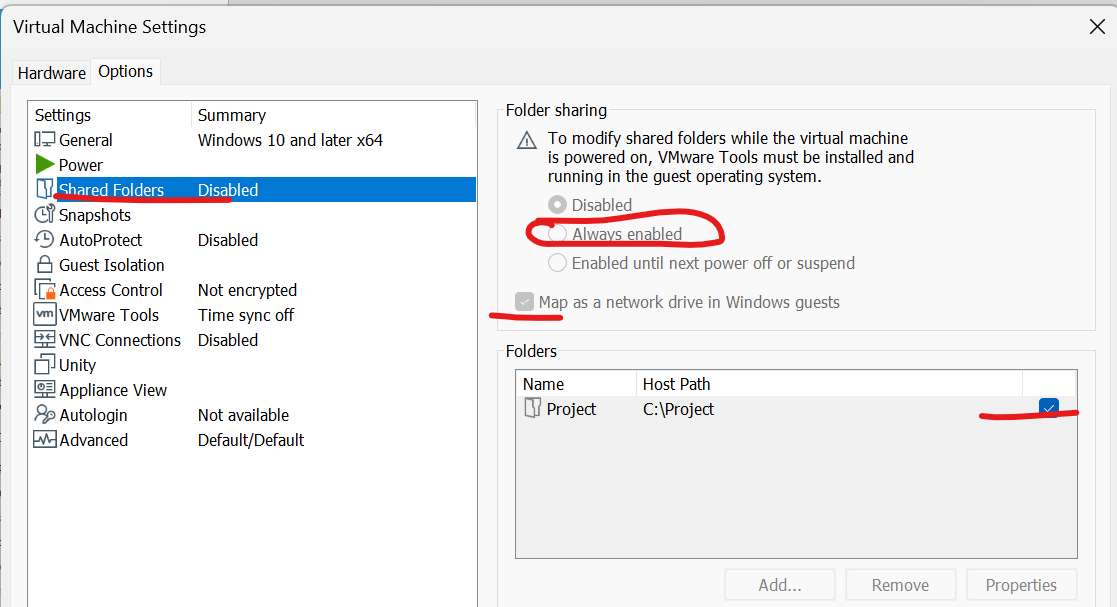The image size is (1117, 607).
Task: Click the Name column header in Folders
Action: tap(576, 384)
